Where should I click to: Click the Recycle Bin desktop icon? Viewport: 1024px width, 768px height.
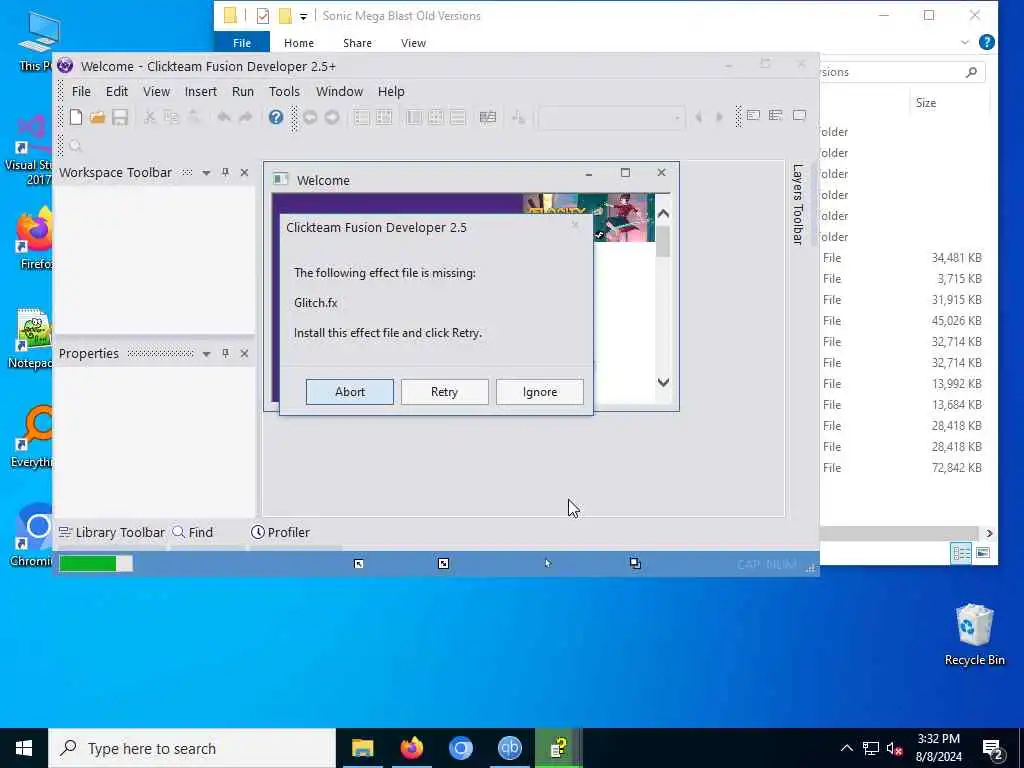pos(974,634)
